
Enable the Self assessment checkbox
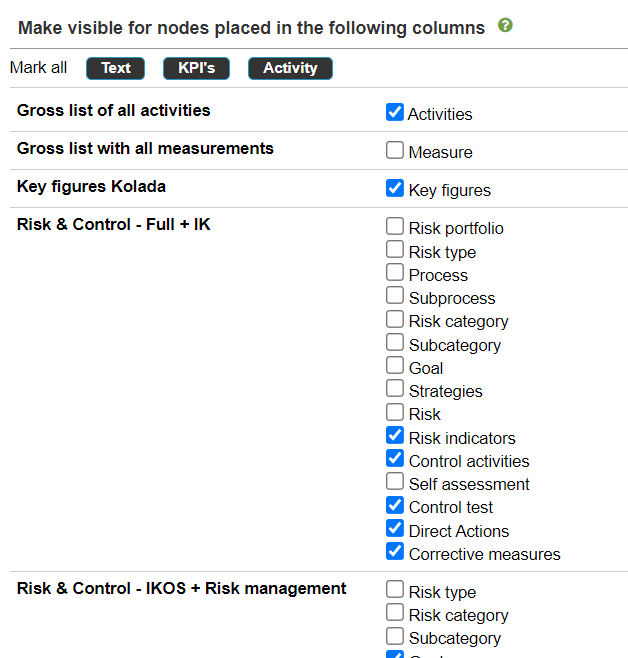(395, 481)
